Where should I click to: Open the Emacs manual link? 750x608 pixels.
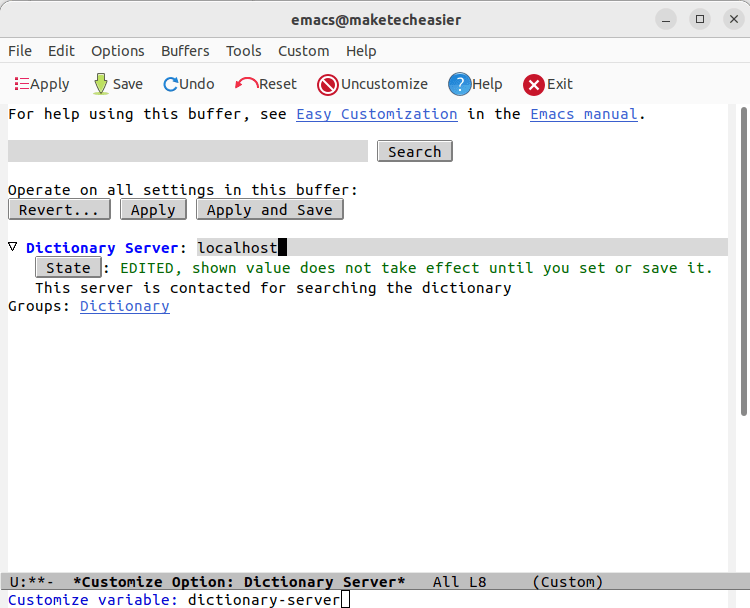pos(584,114)
